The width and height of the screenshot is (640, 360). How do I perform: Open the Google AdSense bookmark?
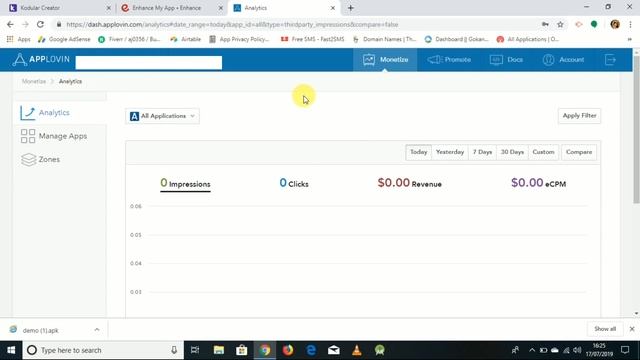point(64,39)
